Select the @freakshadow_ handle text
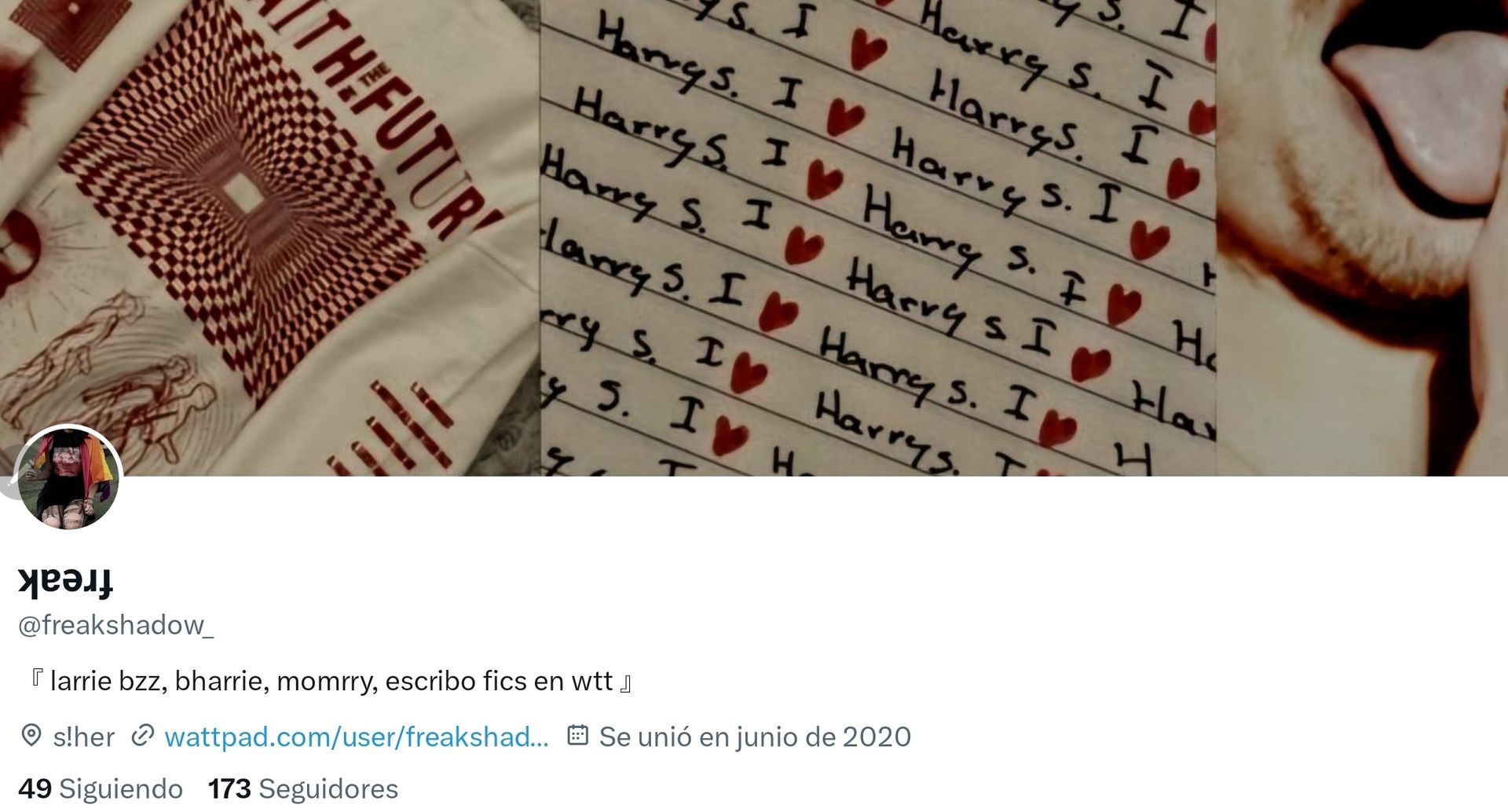The height and width of the screenshot is (812, 1508). (115, 625)
